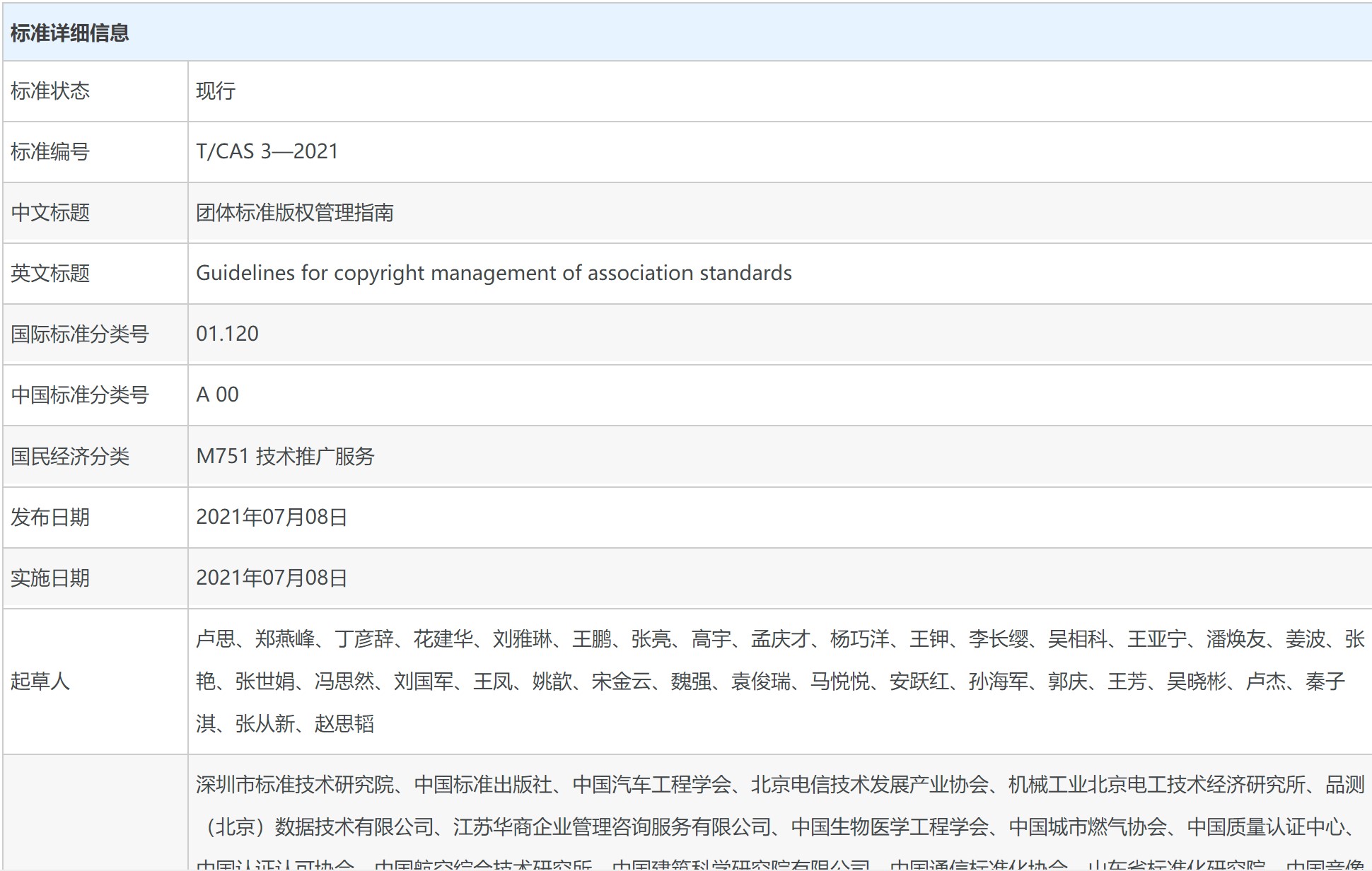This screenshot has width=1372, height=871.
Task: Click the 发布日期 label
Action: pyautogui.click(x=50, y=518)
